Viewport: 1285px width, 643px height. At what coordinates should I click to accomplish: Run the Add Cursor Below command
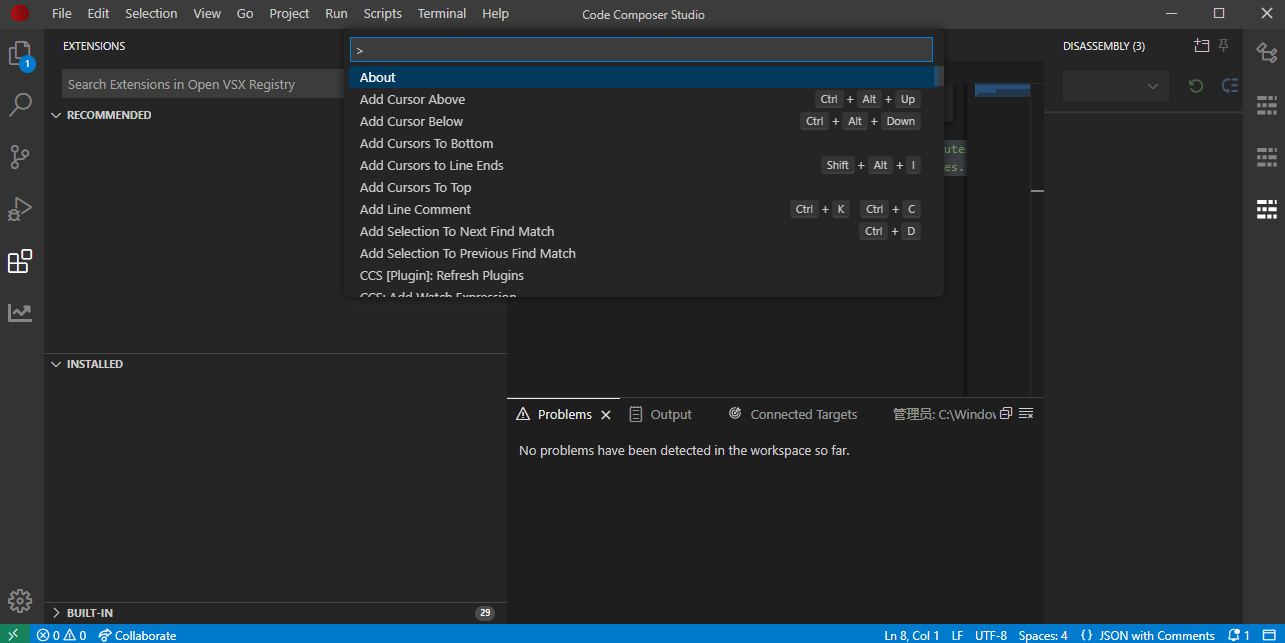641,121
